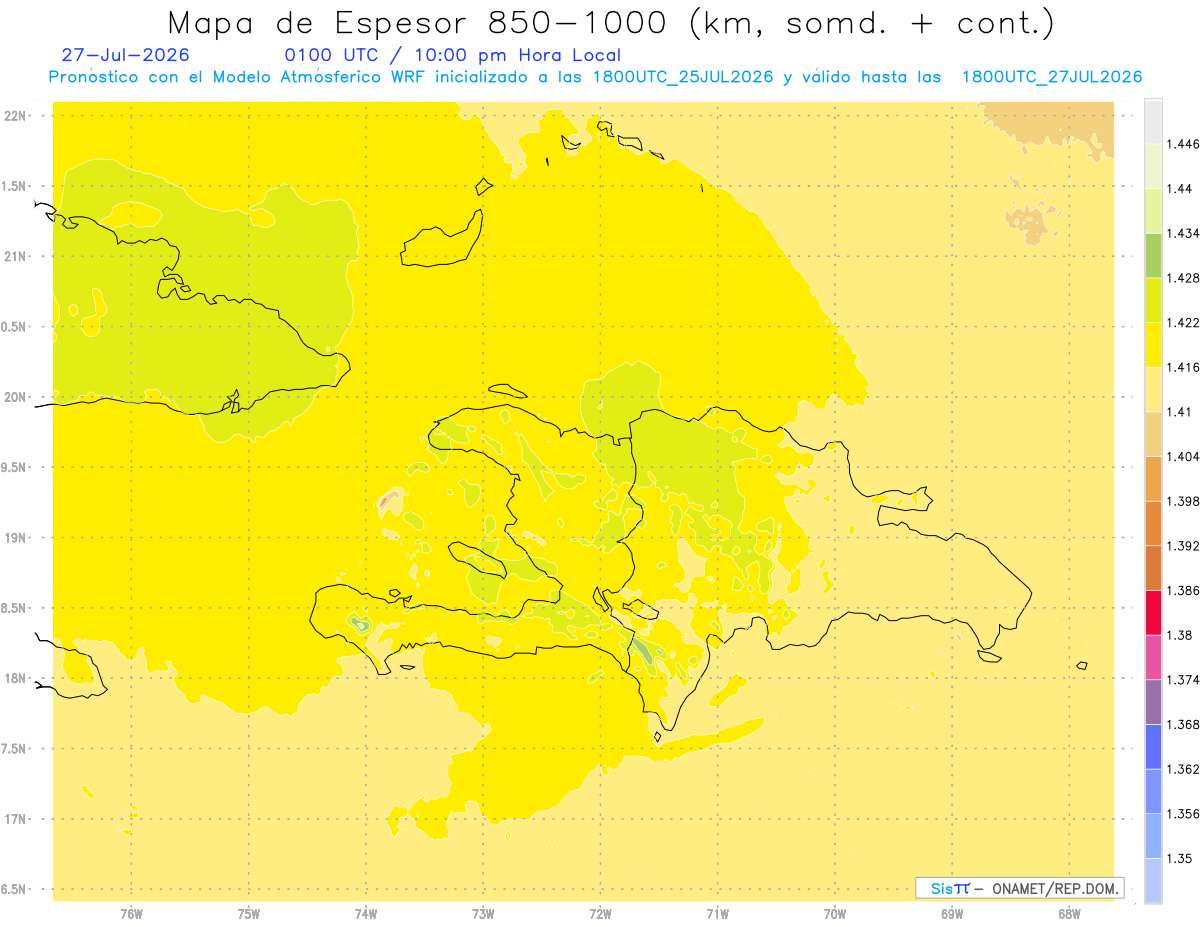Select the '1800UTC_25JUL2026' initialization timestamp
The width and height of the screenshot is (1200, 927).
coord(683,77)
